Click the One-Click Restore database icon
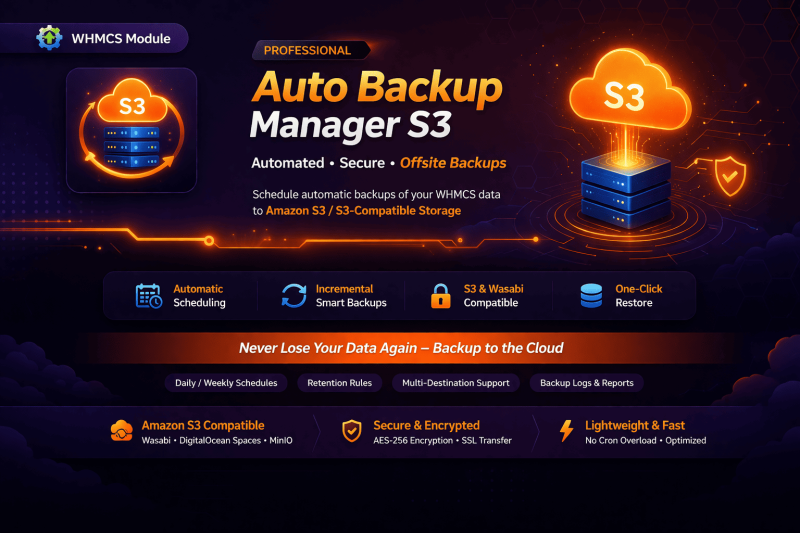The width and height of the screenshot is (800, 533). pos(591,296)
